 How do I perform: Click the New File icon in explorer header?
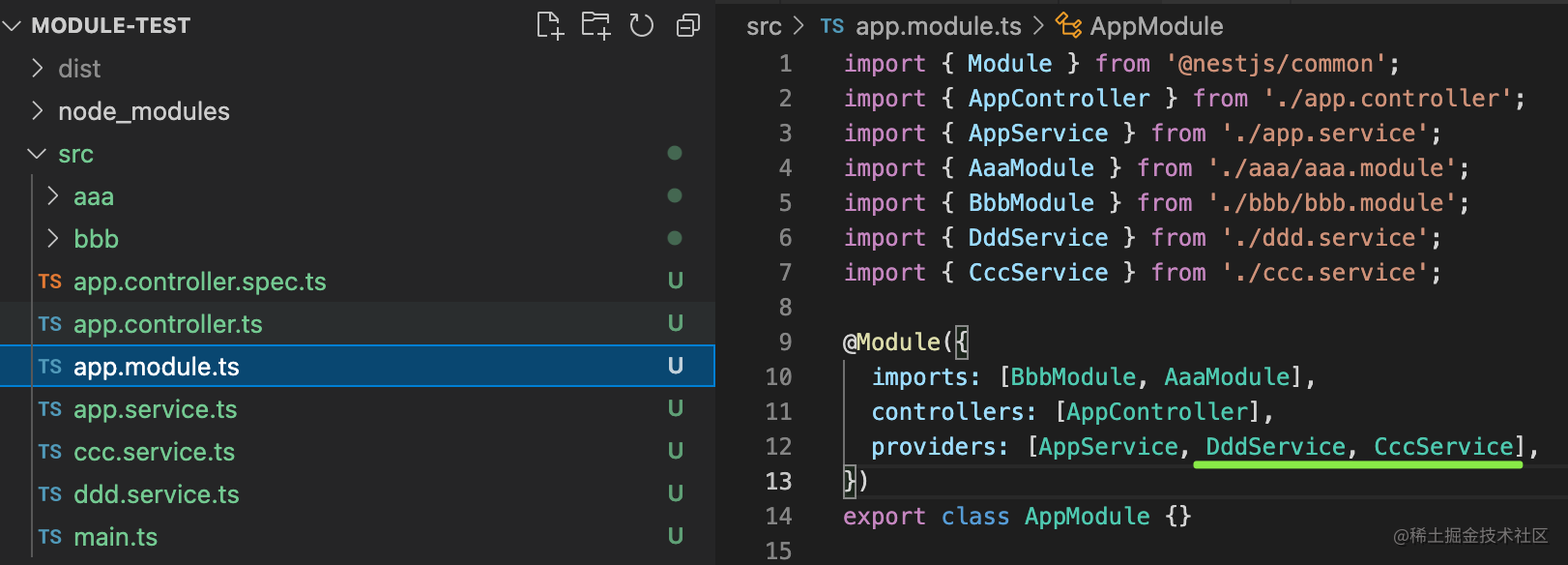point(549,26)
